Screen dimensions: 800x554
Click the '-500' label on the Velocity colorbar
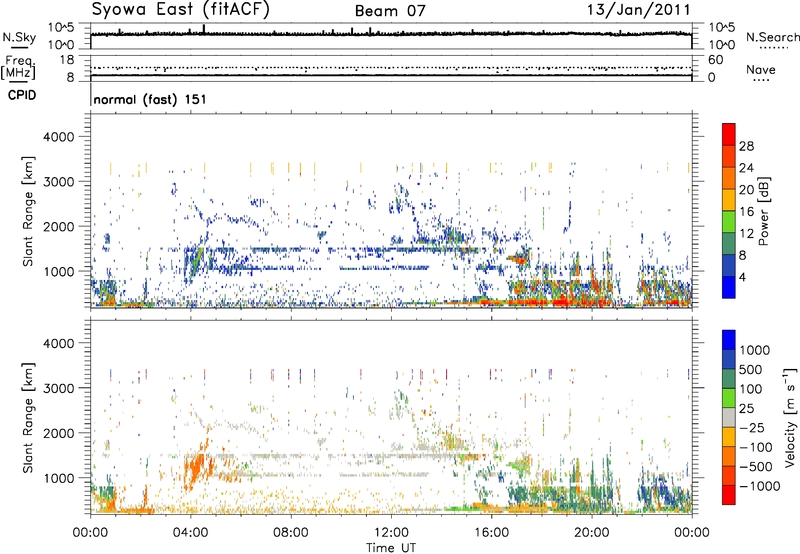click(756, 466)
